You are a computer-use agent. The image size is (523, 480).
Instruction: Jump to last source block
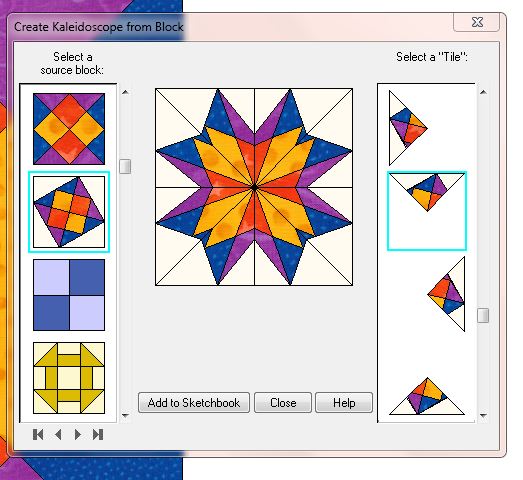point(98,434)
